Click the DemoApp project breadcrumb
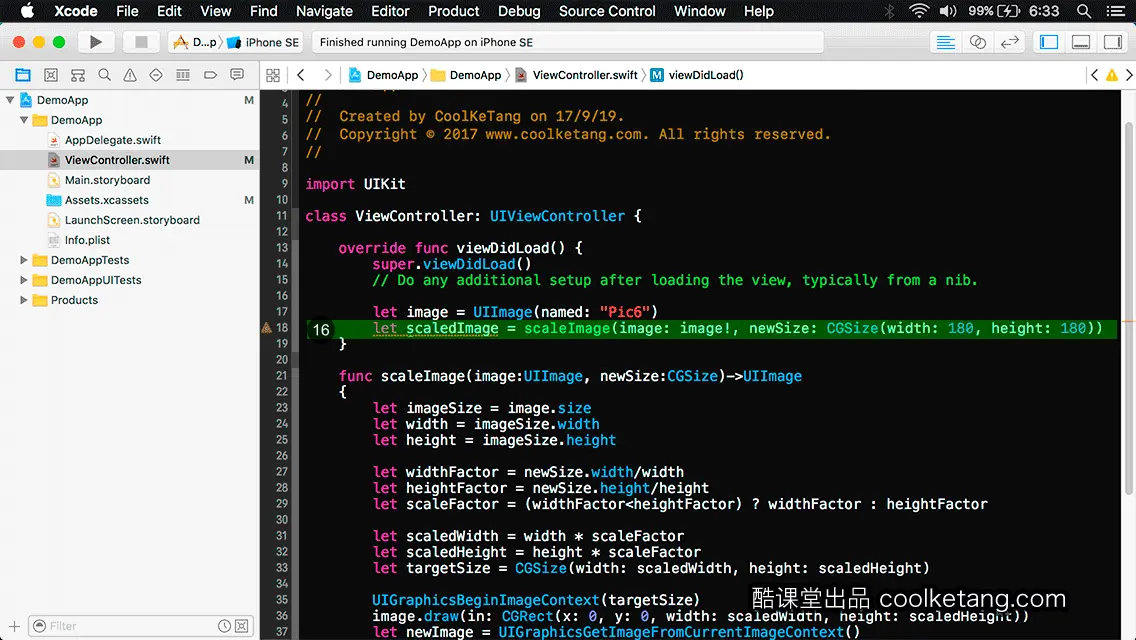This screenshot has width=1136, height=640. [384, 75]
